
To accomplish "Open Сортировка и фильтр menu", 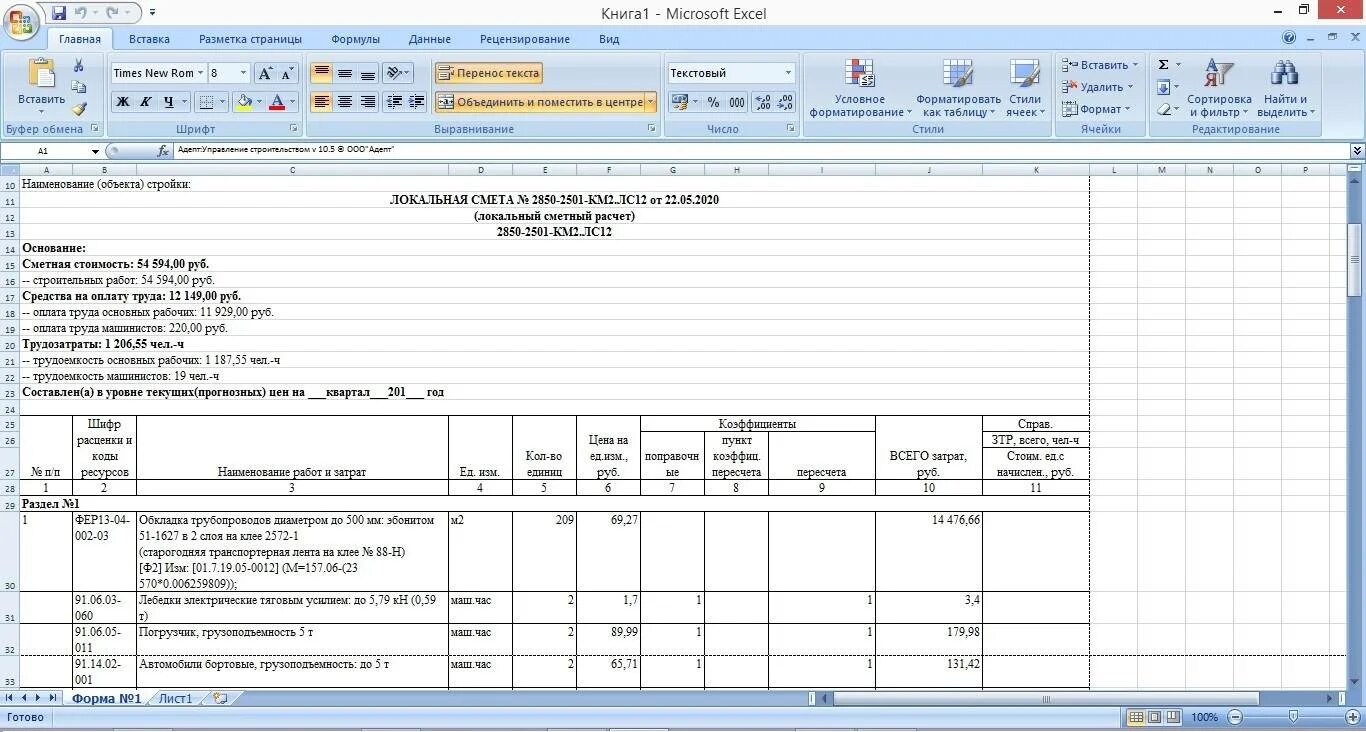I will point(1219,88).
